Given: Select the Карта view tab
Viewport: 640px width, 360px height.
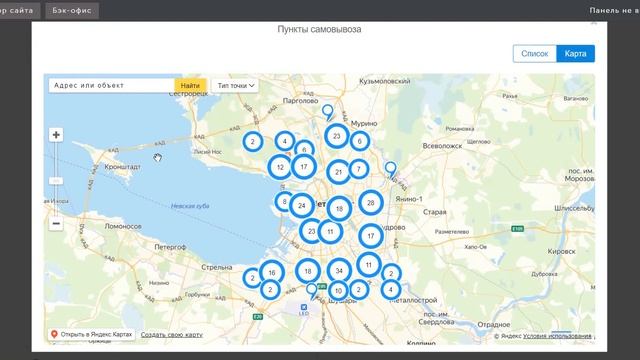Looking at the screenshot, I should (x=576, y=53).
